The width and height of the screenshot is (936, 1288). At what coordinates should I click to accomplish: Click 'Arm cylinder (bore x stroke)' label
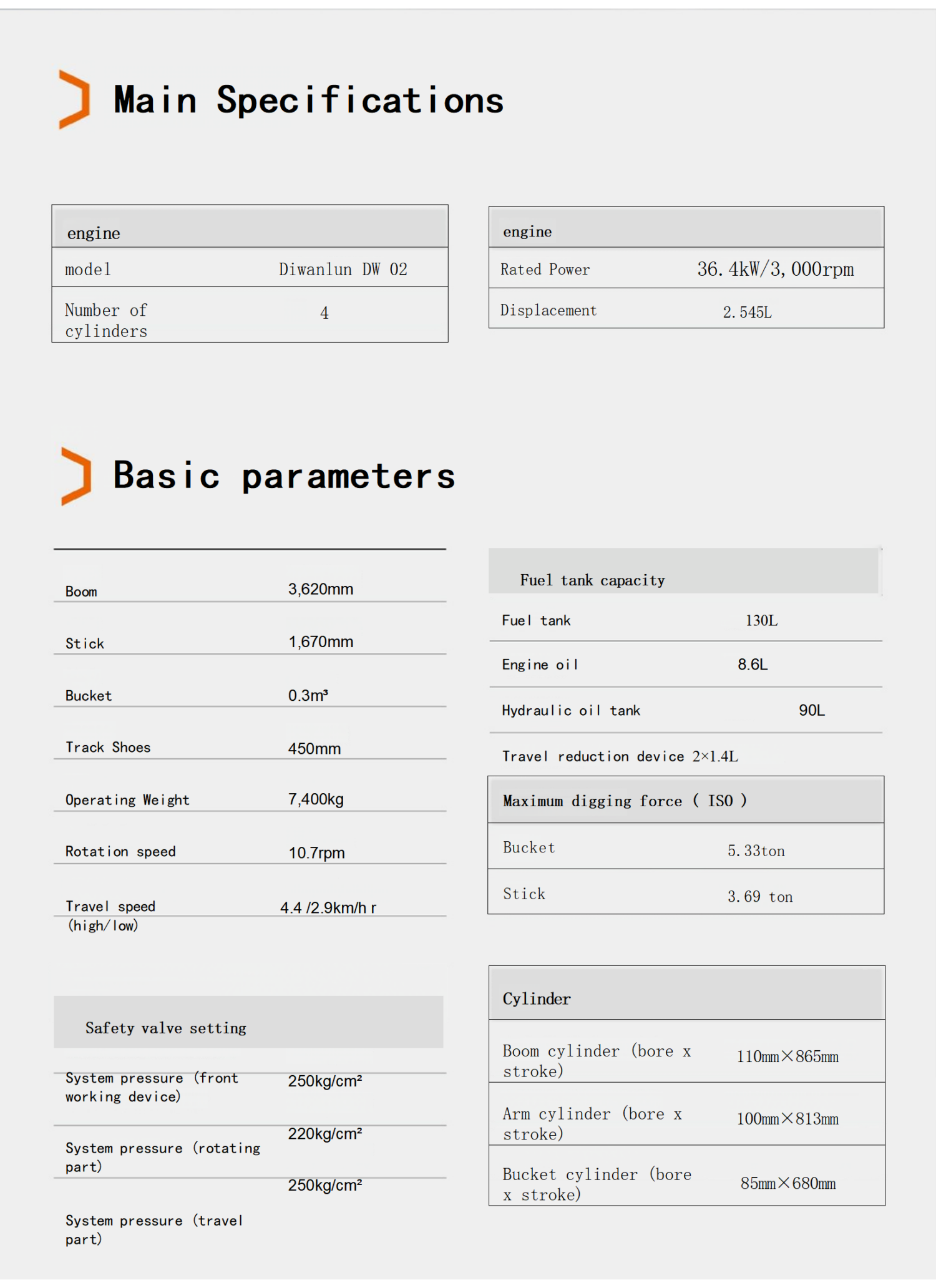point(592,1124)
